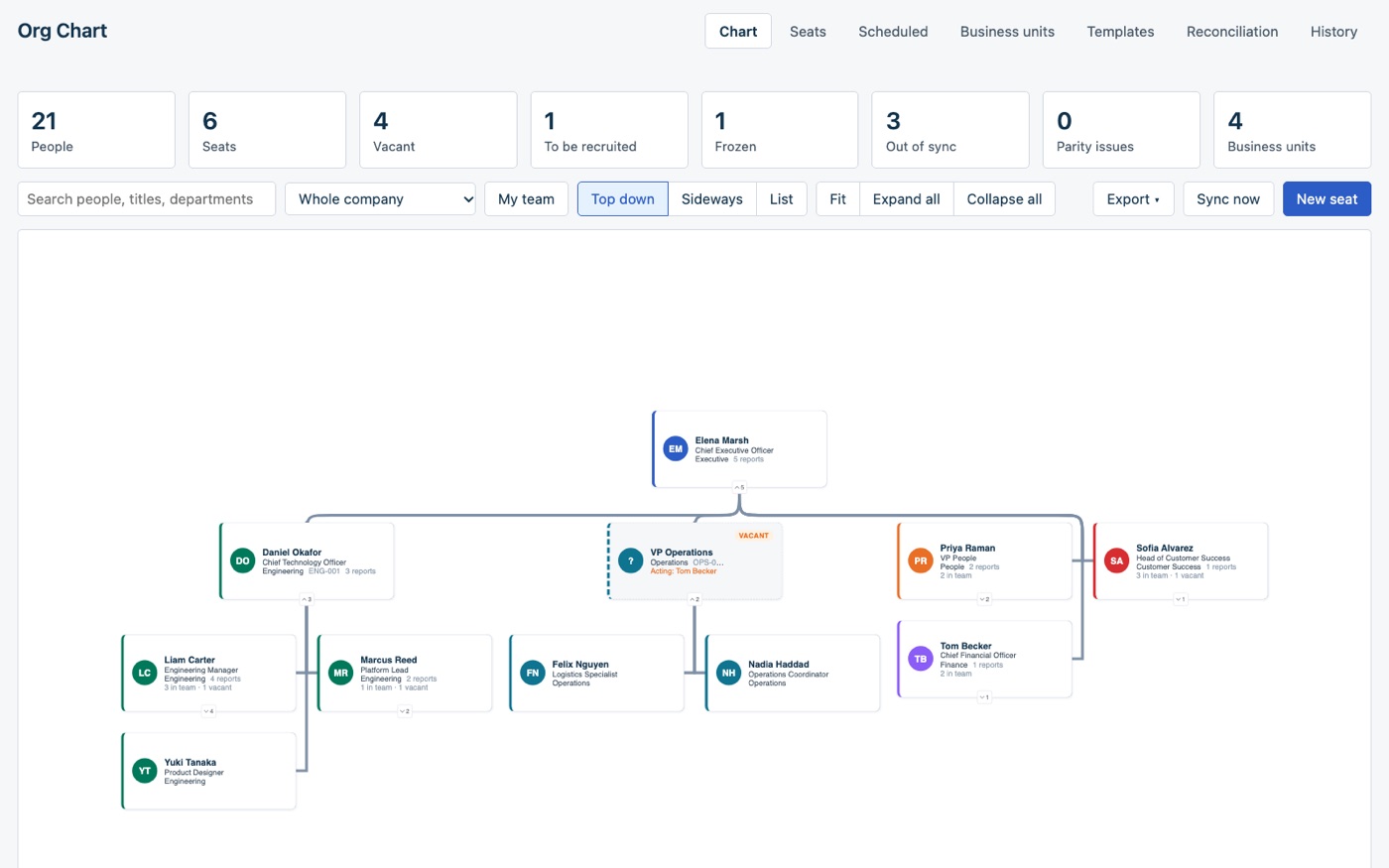The image size is (1389, 868).
Task: Expand Priya Raman's 2 reports
Action: tap(984, 599)
